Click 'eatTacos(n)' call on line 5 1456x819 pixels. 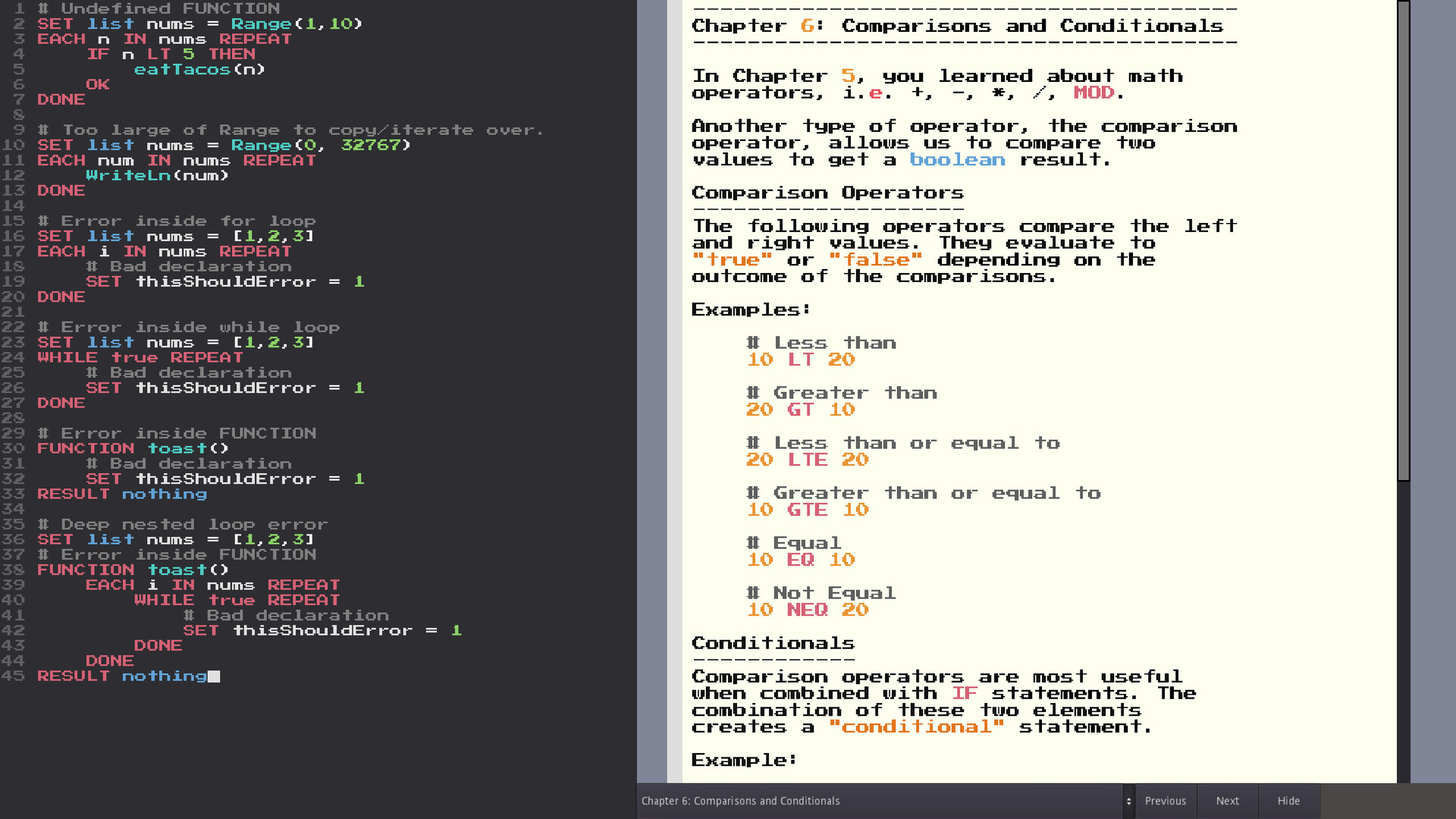199,70
